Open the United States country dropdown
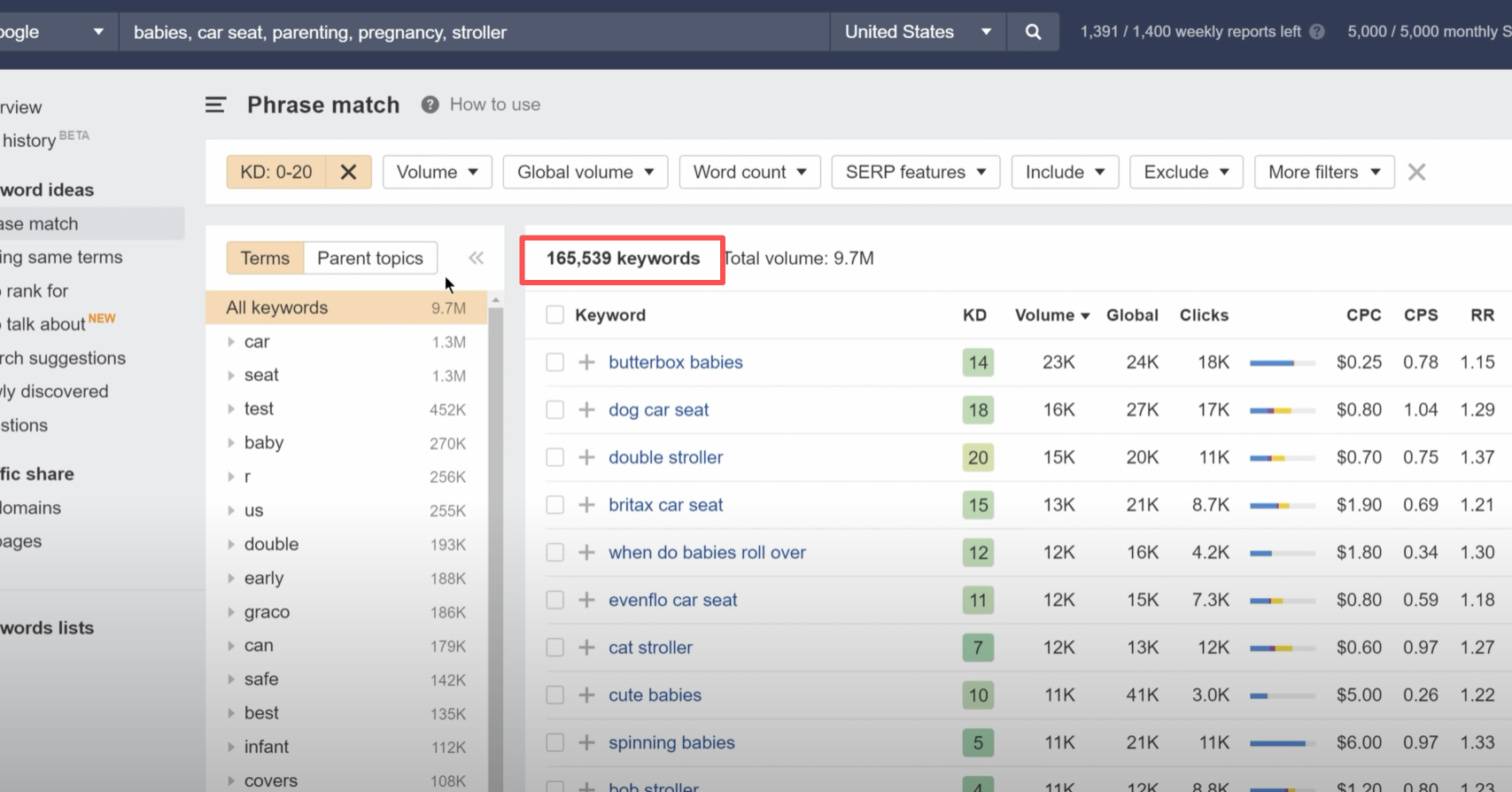Image resolution: width=1512 pixels, height=792 pixels. (x=918, y=32)
